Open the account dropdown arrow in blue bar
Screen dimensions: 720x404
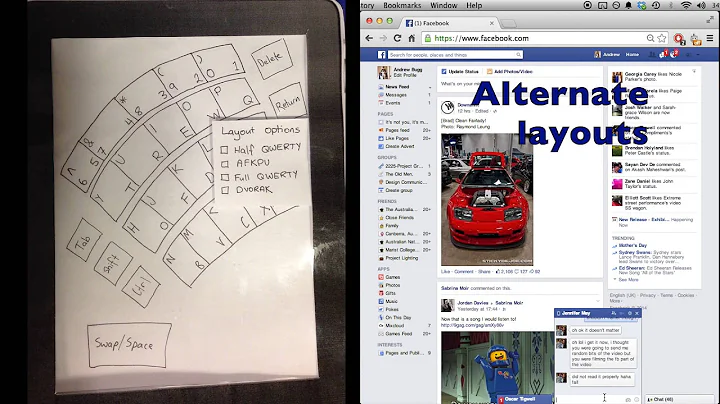[x=698, y=55]
